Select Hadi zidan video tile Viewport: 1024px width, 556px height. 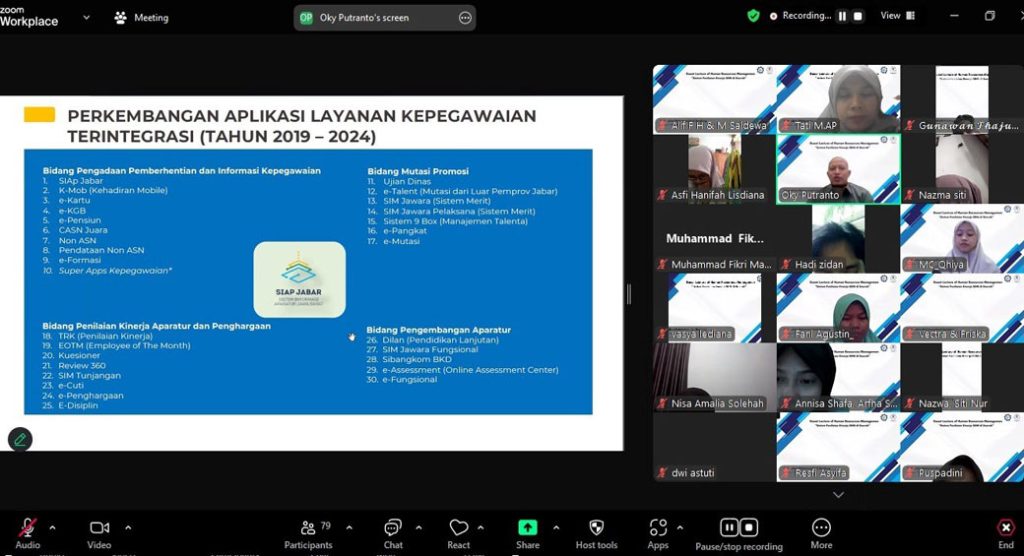[x=839, y=238]
